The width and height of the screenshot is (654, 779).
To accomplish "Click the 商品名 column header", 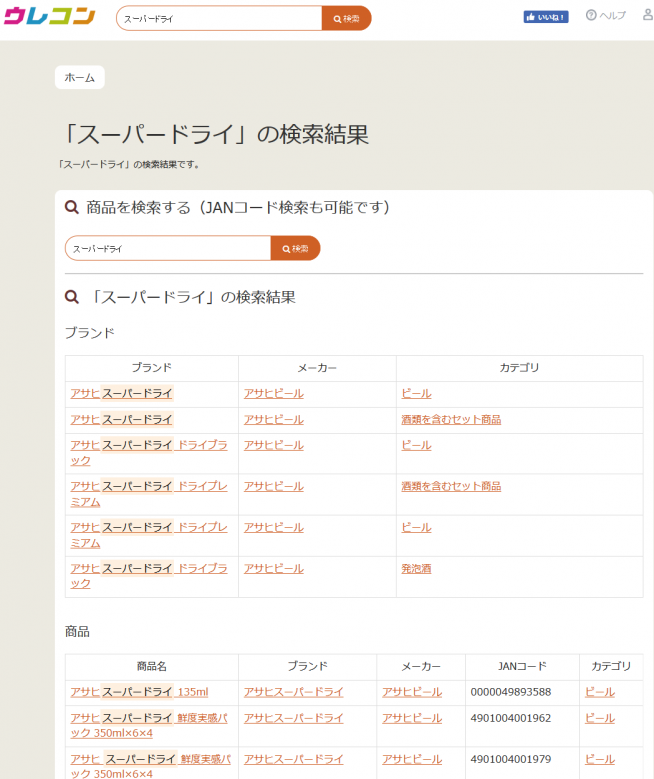I will [152, 666].
